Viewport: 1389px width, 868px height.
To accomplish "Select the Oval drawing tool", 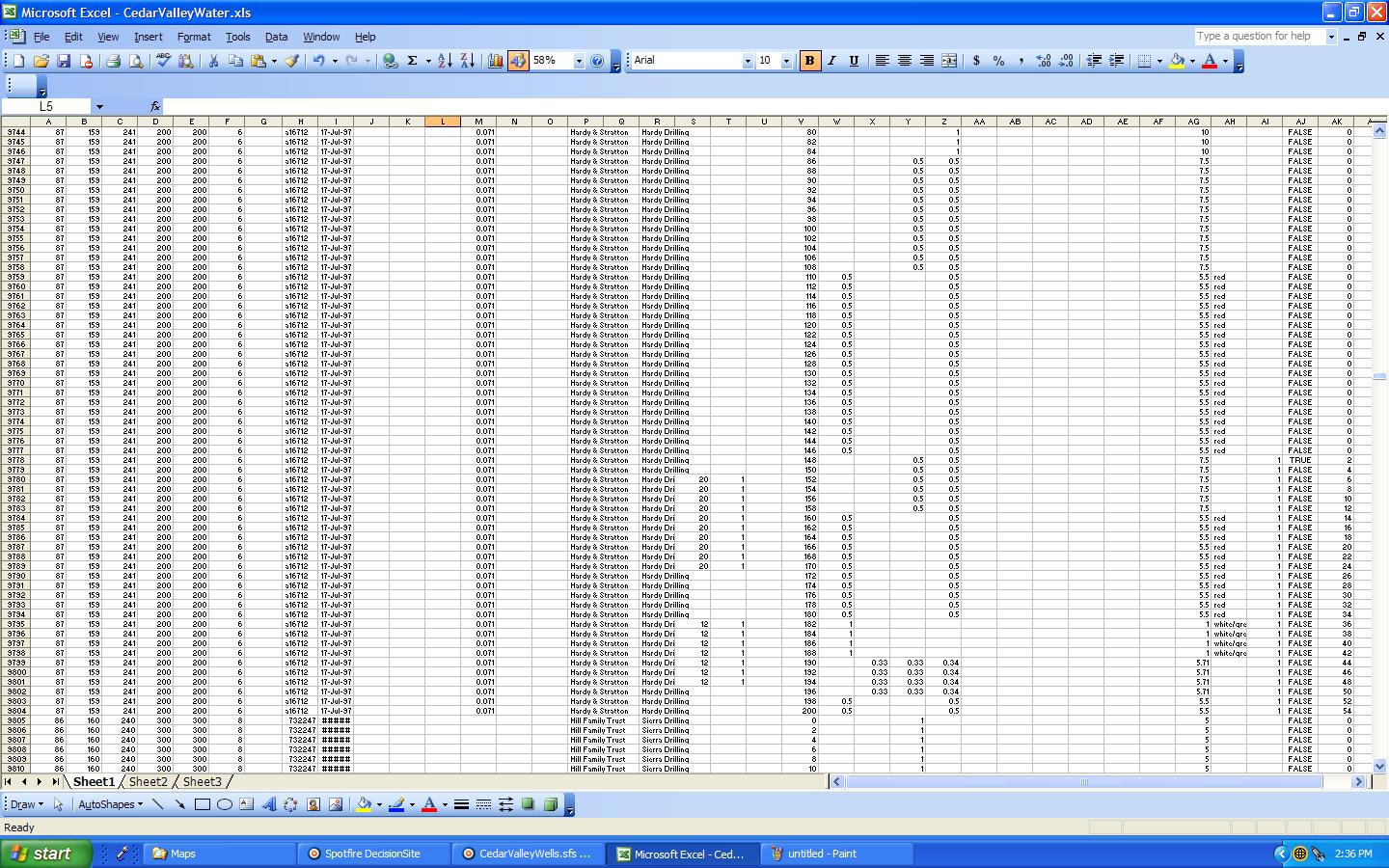I will 224,804.
